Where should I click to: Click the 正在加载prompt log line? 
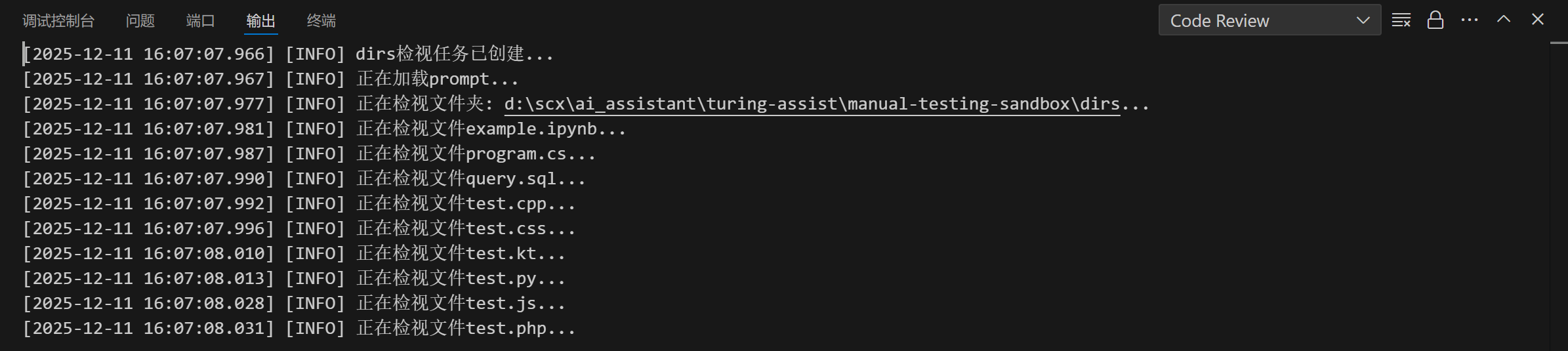click(437, 79)
